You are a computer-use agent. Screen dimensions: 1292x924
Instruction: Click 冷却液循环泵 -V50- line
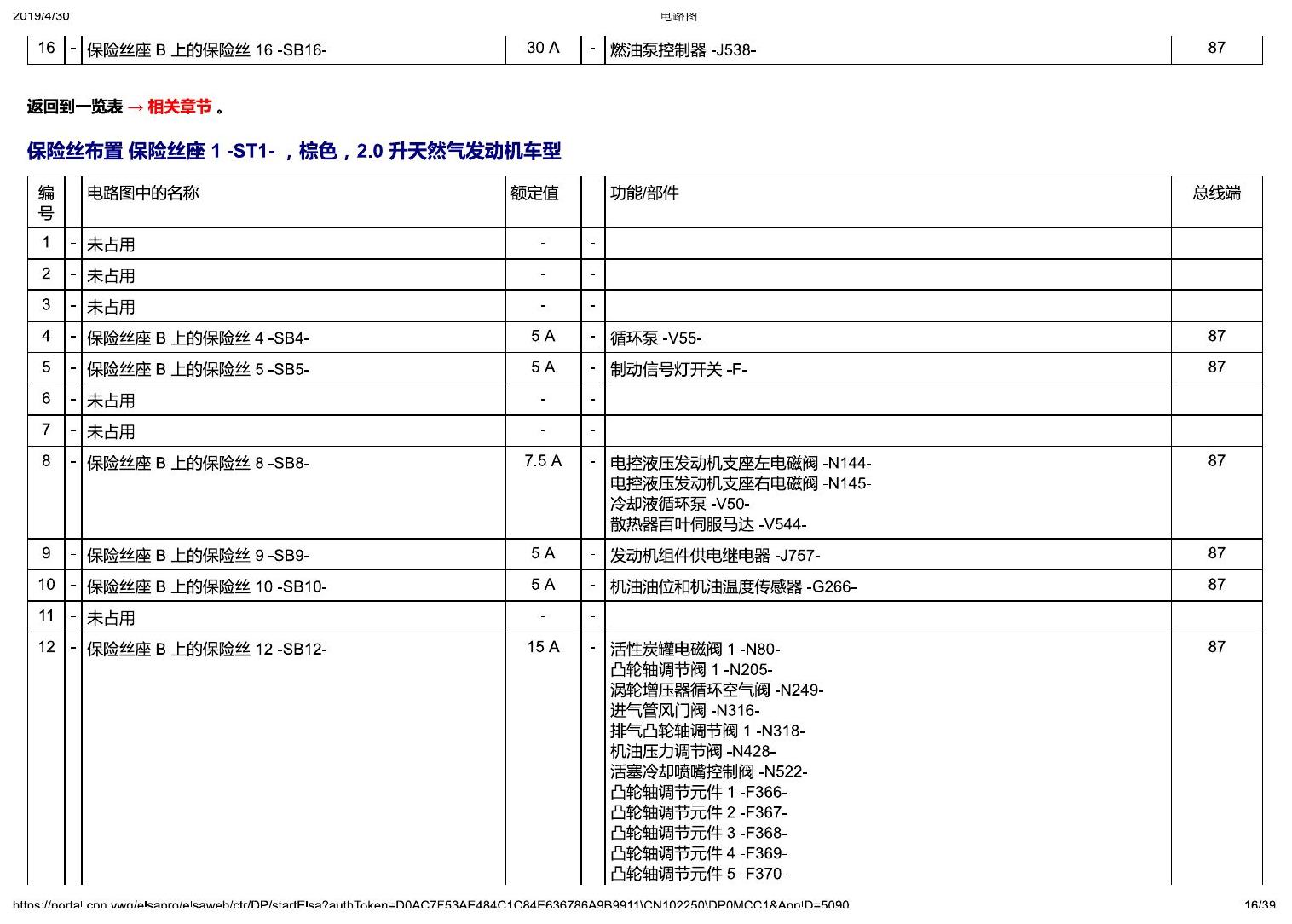(x=680, y=504)
